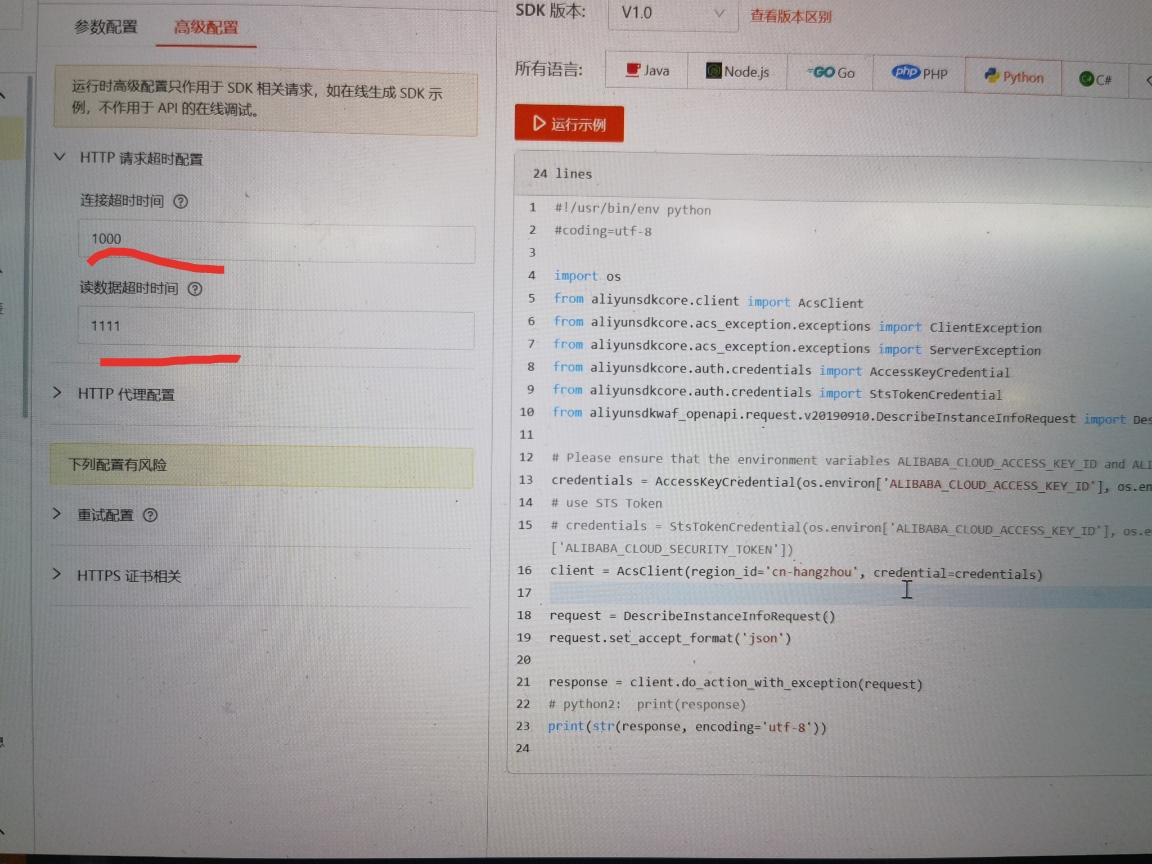Open the 查看版本区别 link

point(791,16)
